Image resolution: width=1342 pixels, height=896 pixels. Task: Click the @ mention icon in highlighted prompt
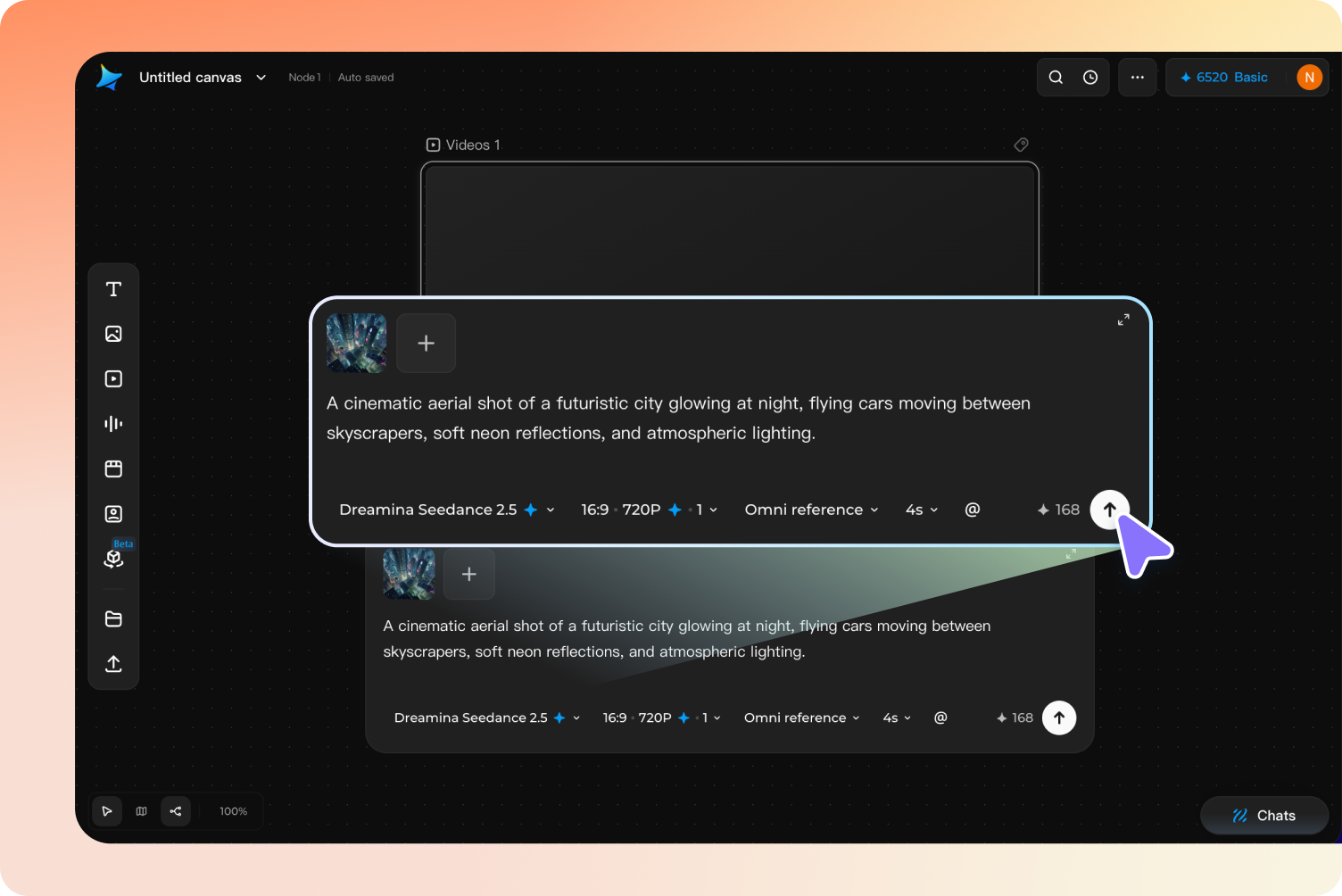(973, 510)
